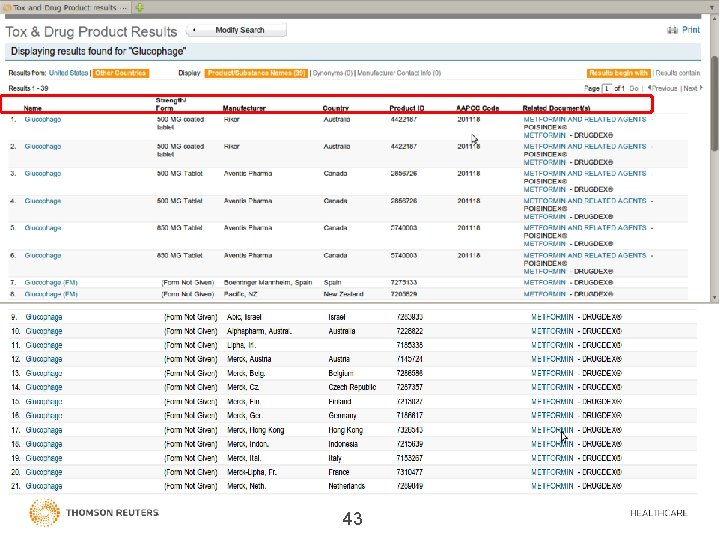720x540 pixels.
Task: Click the AAPCC Code column header
Action: [x=478, y=108]
